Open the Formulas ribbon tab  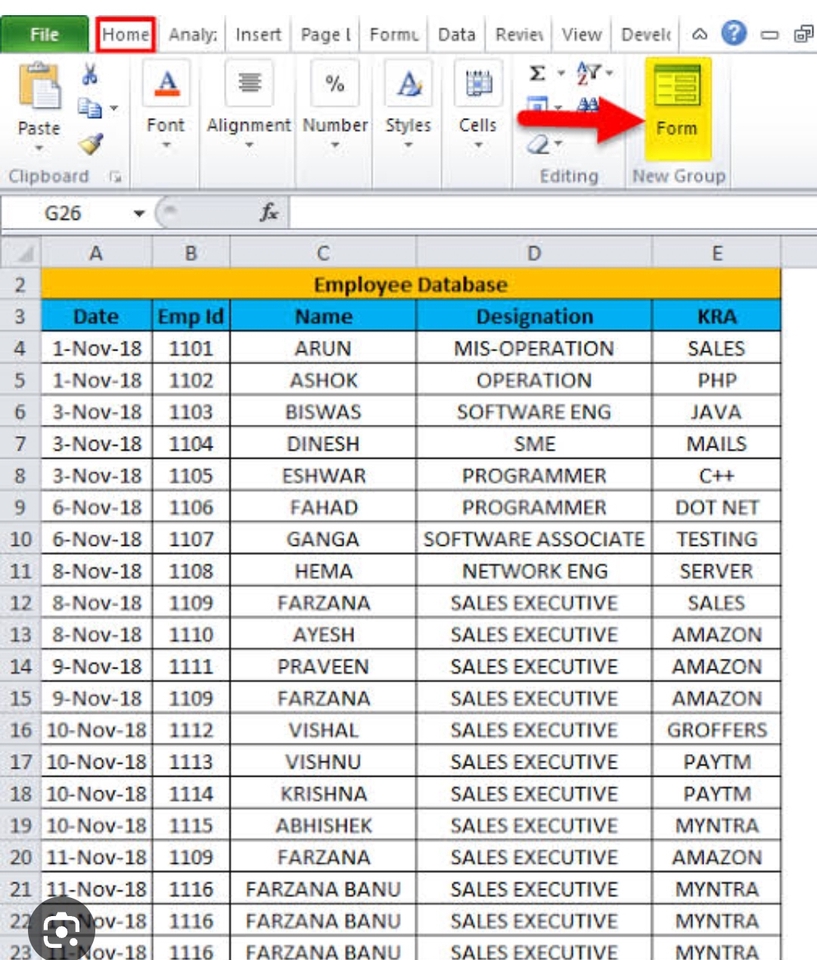tap(393, 34)
